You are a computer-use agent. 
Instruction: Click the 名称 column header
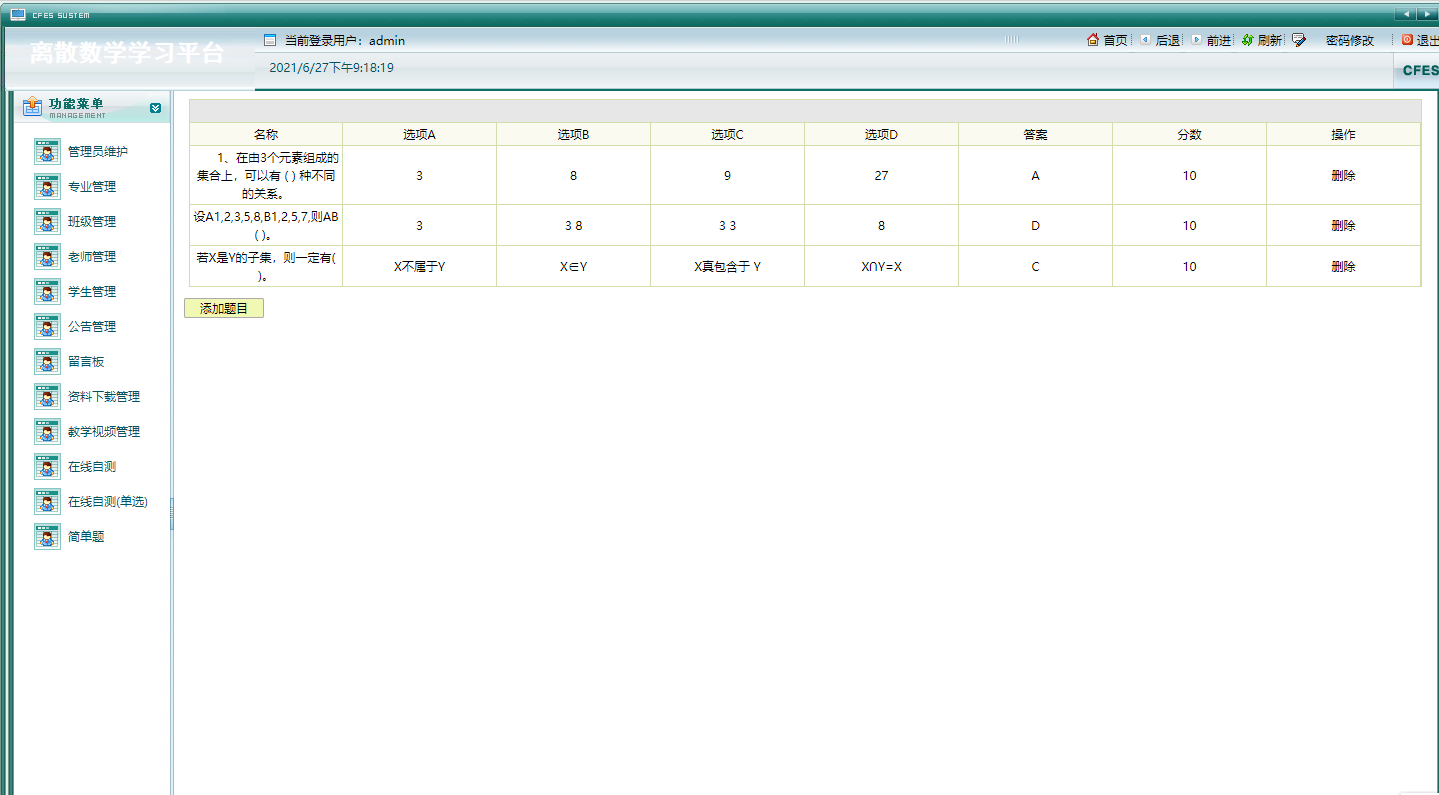click(266, 135)
